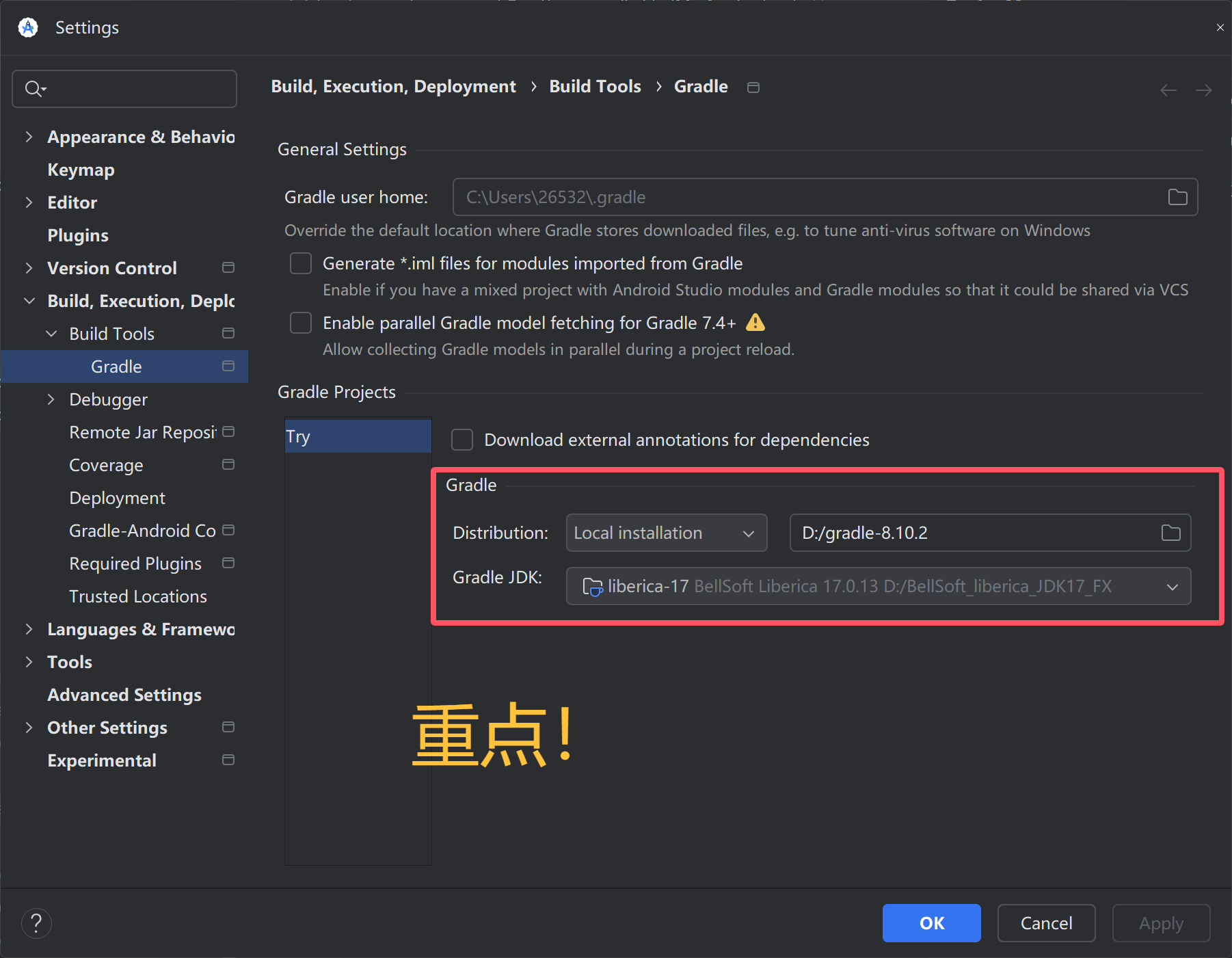
Task: Focus the settings search field
Action: click(124, 89)
